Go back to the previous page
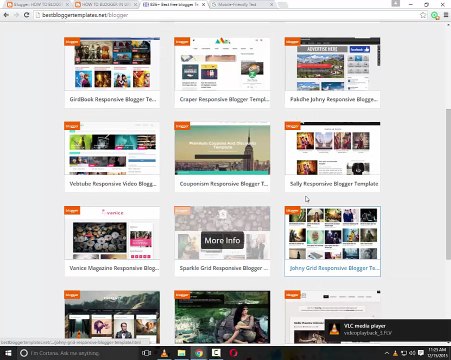The height and width of the screenshot is (360, 451). (6, 15)
